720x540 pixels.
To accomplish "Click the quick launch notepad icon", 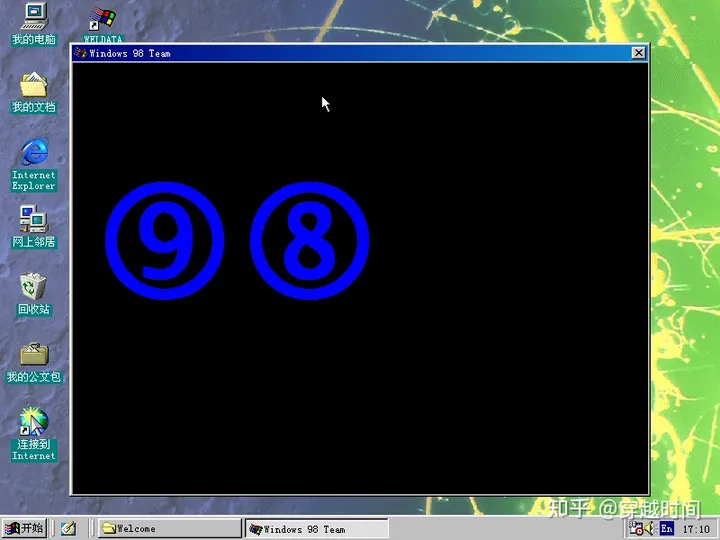I will [68, 529].
